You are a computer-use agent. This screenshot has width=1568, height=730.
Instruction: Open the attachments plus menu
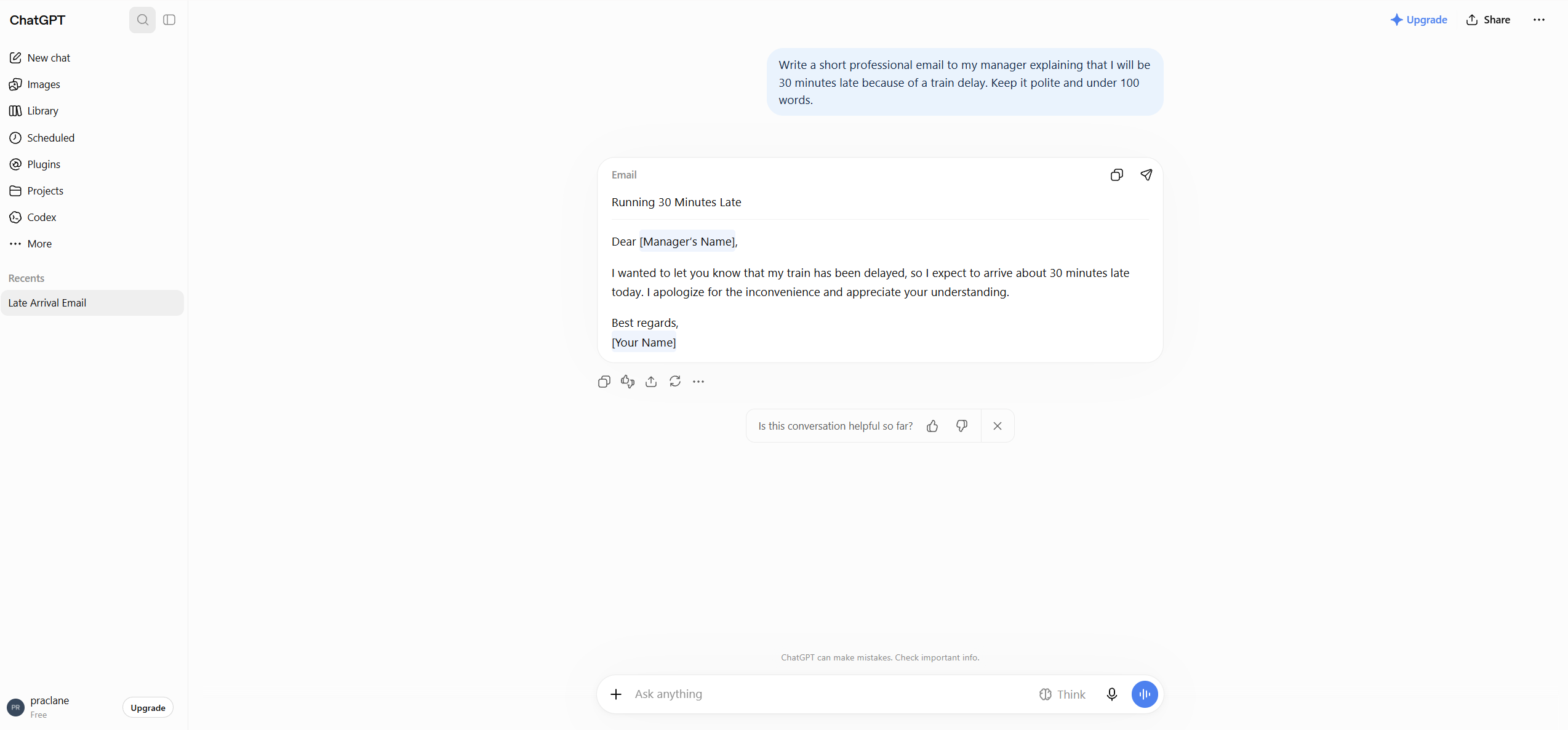(616, 694)
